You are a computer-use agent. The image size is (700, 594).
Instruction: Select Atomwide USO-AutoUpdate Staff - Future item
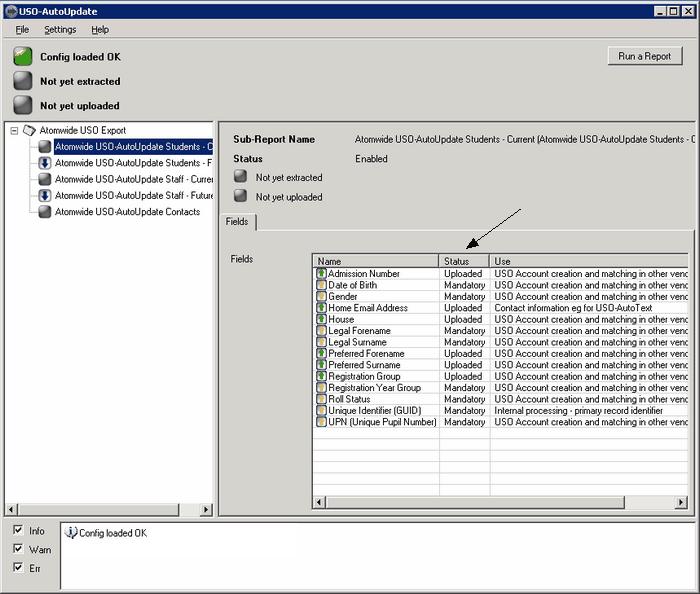click(x=133, y=195)
